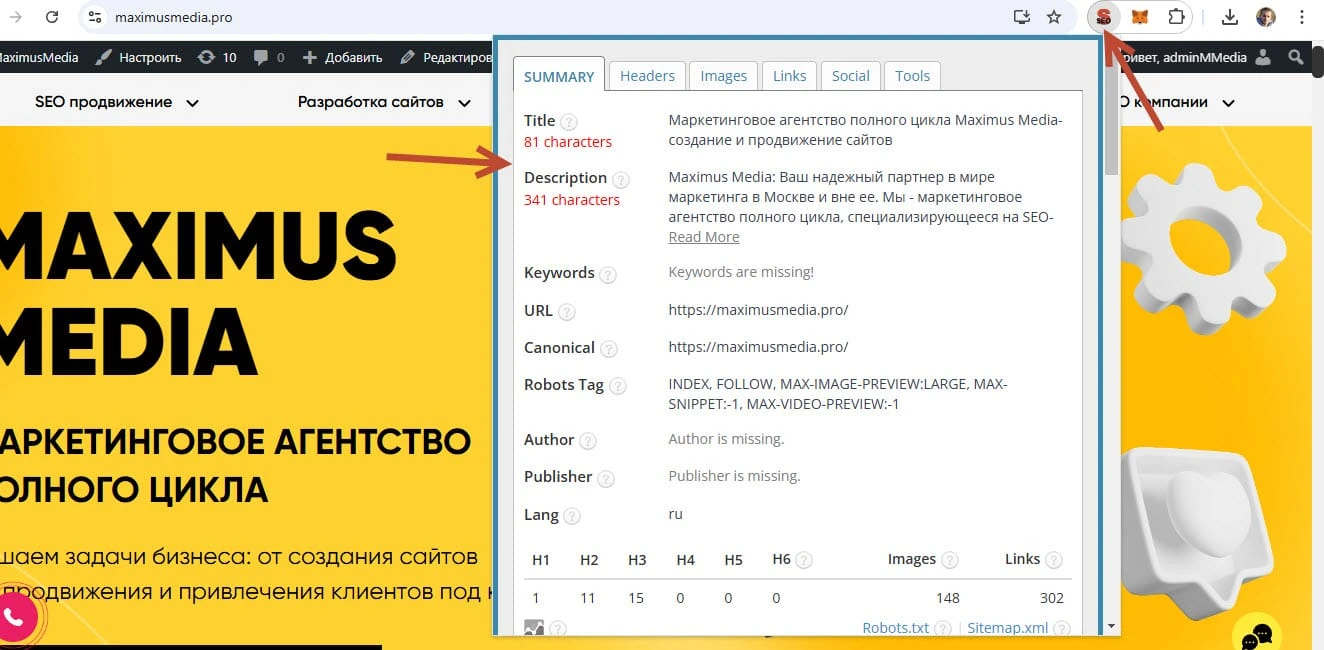Click the help icon next to Images count
This screenshot has height=650, width=1324.
tap(950, 560)
